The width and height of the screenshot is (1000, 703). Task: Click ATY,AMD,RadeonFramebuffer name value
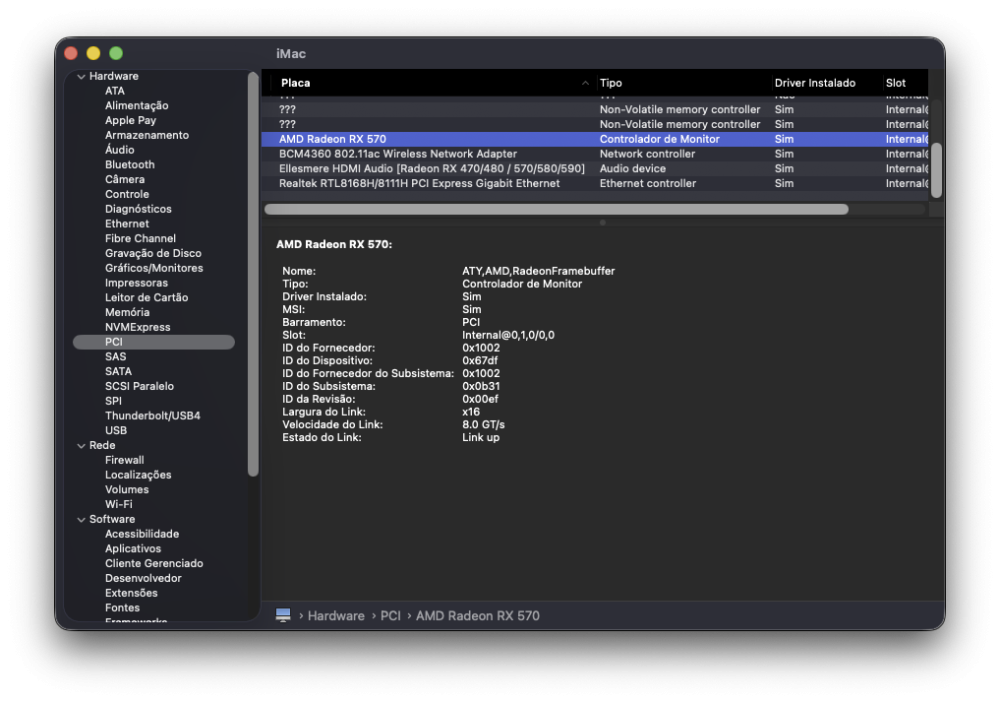(x=538, y=271)
